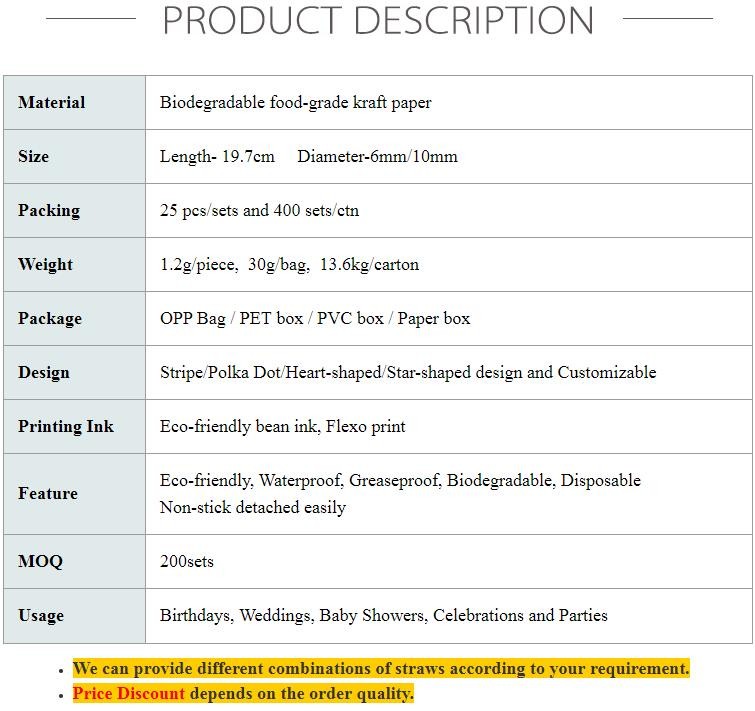
Task: Click the highlighted straw combinations sentence
Action: click(x=381, y=668)
